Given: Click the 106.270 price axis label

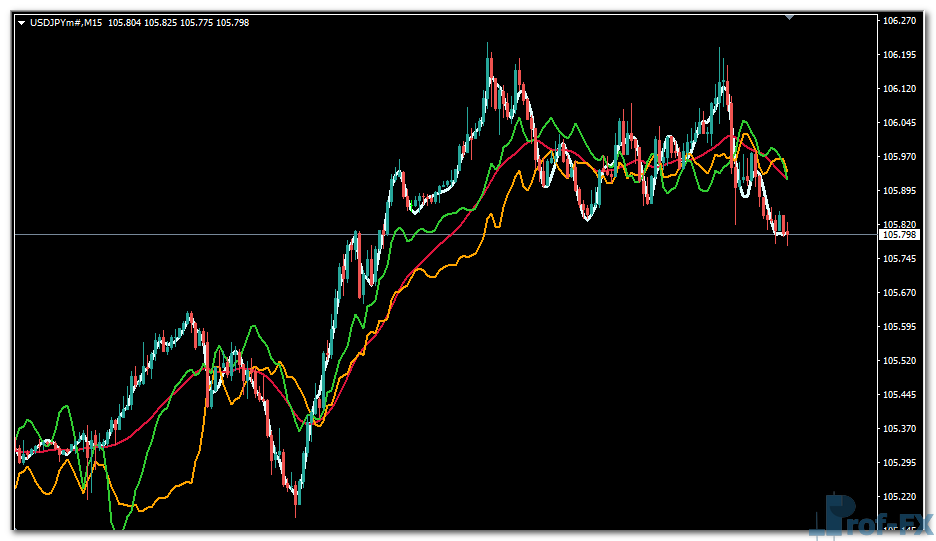Looking at the screenshot, I should [899, 20].
